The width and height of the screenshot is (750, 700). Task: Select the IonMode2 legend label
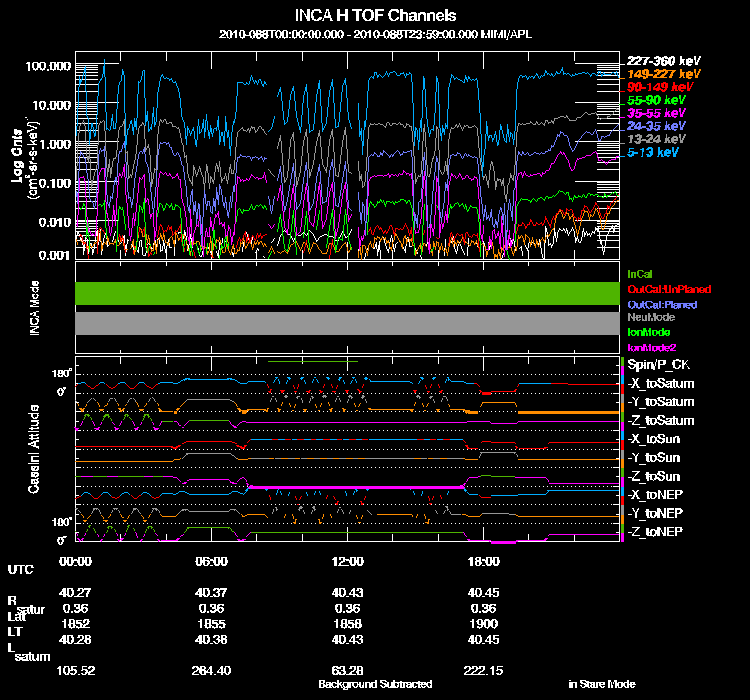pyautogui.click(x=652, y=348)
